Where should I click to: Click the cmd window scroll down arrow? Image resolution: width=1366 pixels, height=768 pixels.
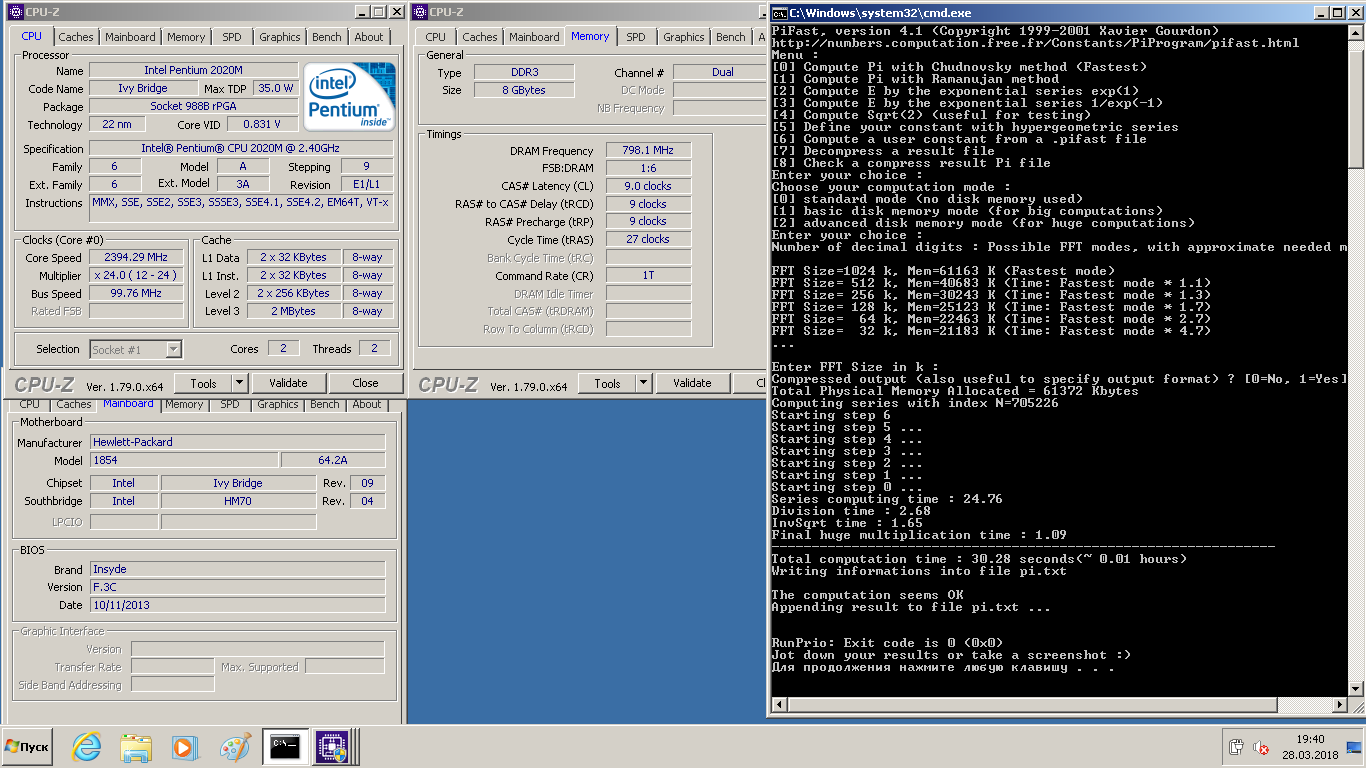(1356, 688)
